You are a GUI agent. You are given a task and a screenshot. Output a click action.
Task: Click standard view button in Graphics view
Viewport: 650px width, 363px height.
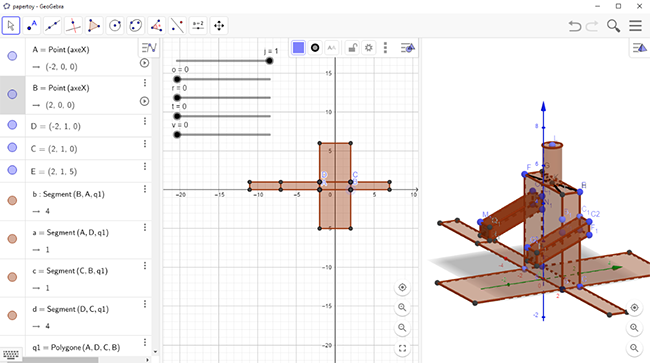point(402,288)
